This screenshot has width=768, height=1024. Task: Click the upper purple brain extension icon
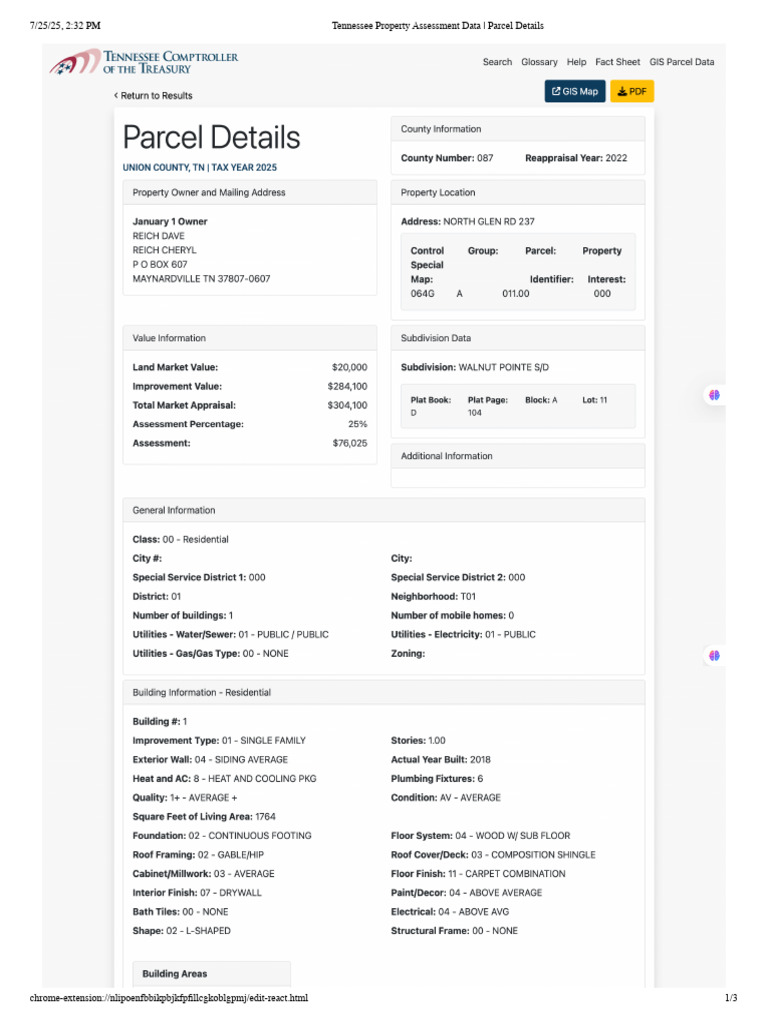tap(714, 395)
